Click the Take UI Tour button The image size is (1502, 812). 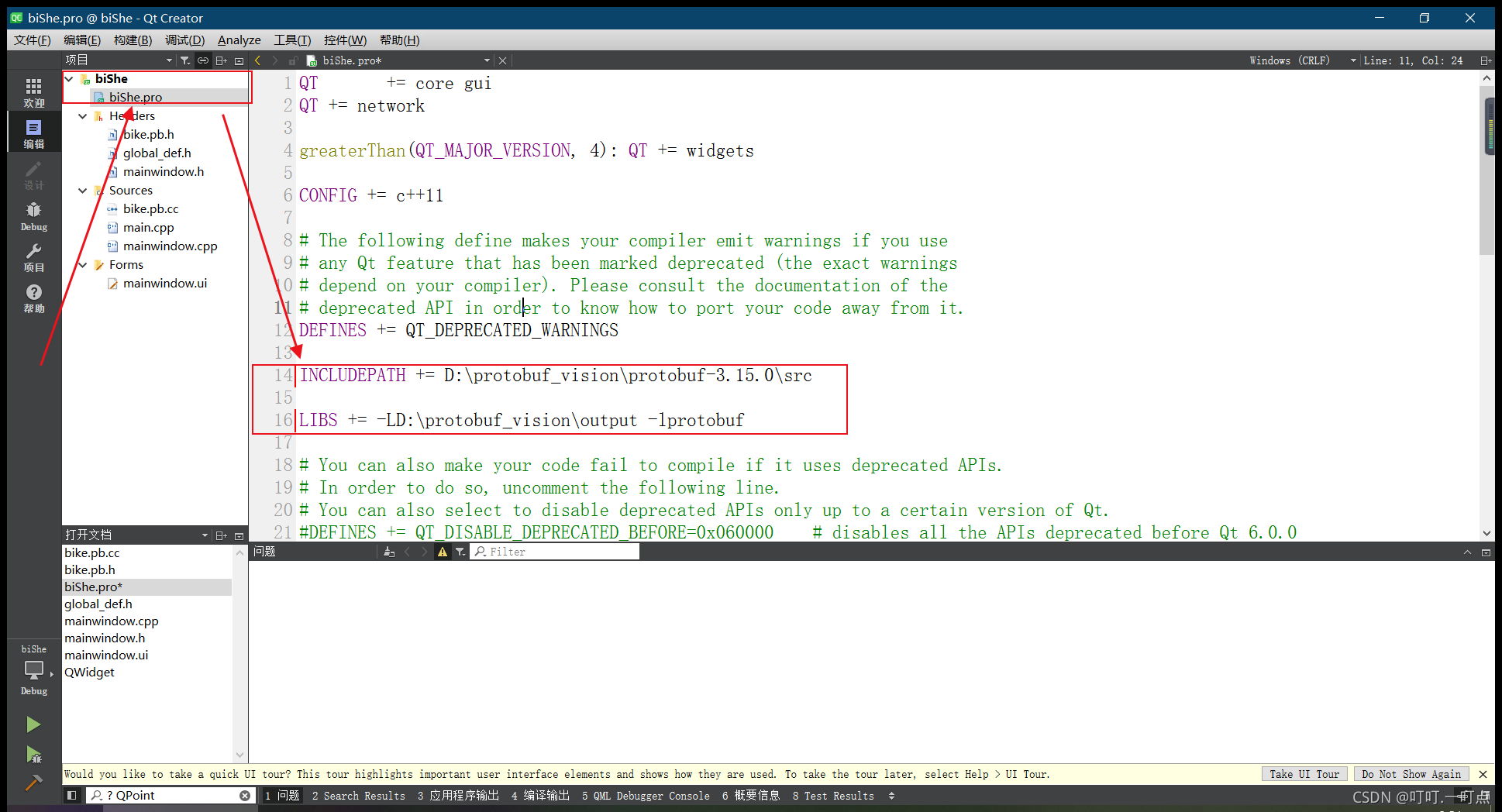[1304, 774]
